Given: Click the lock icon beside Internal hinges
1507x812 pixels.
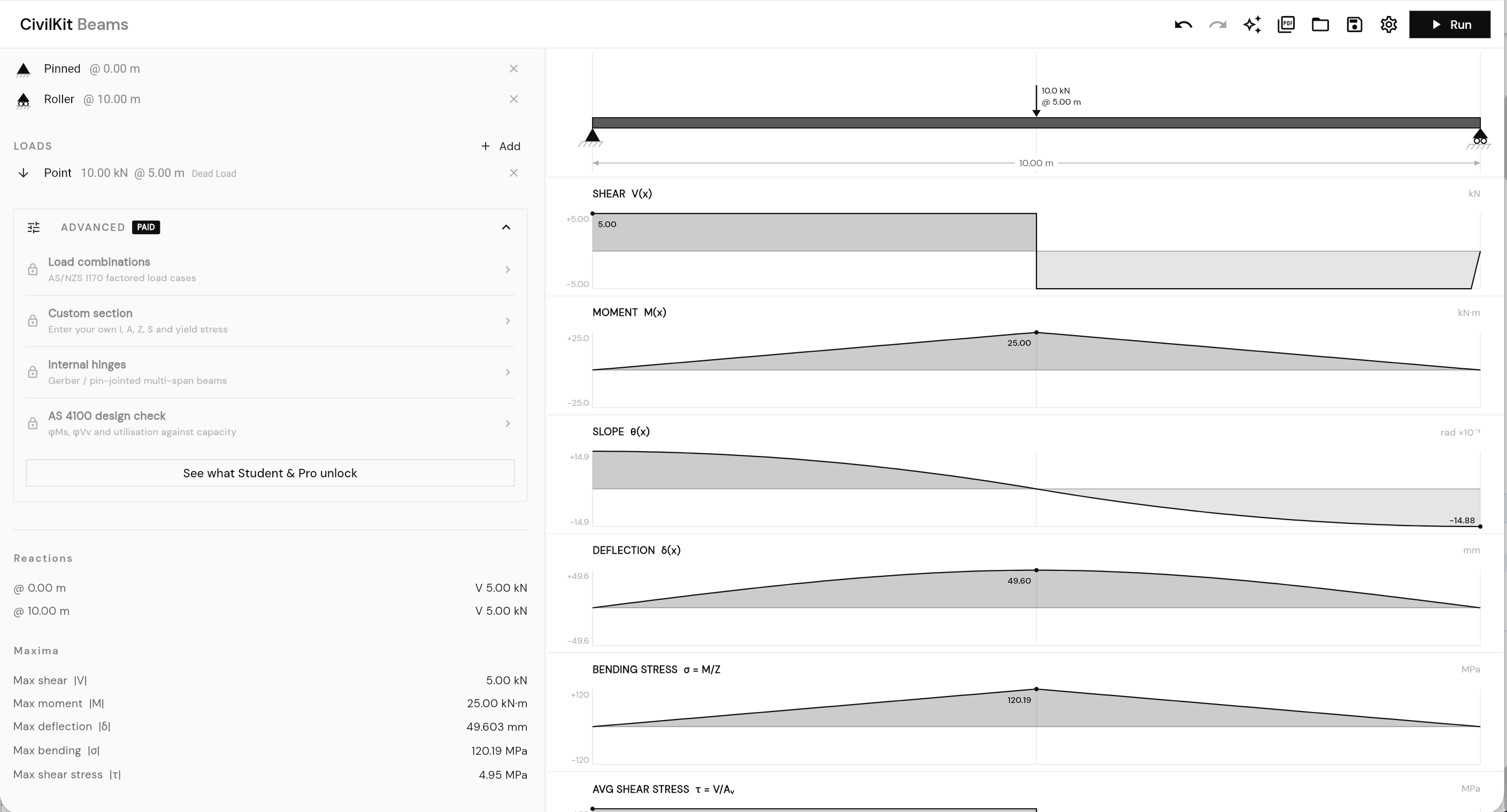Looking at the screenshot, I should (x=33, y=373).
